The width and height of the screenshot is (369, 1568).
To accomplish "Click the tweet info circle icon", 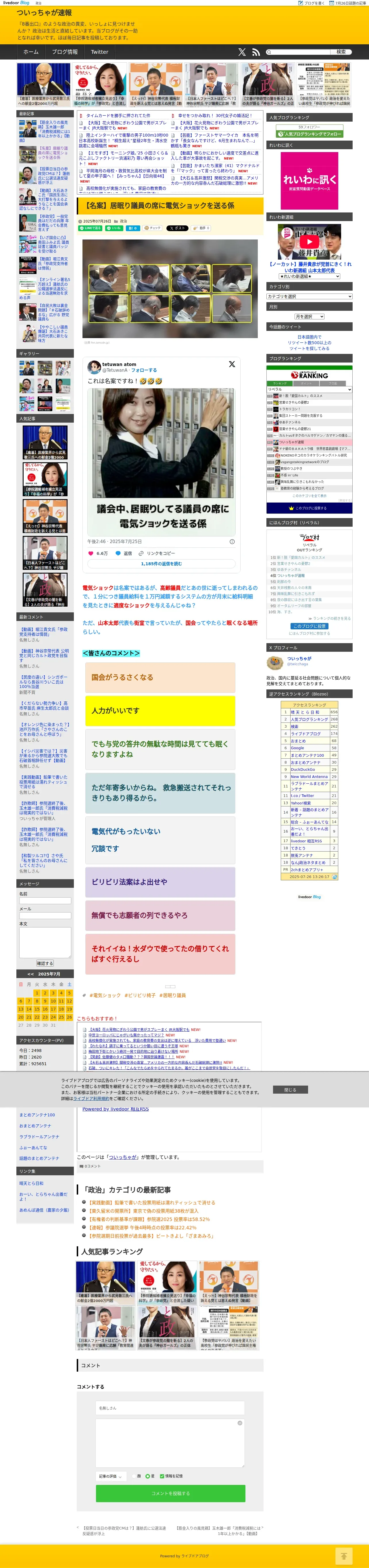I will point(232,541).
